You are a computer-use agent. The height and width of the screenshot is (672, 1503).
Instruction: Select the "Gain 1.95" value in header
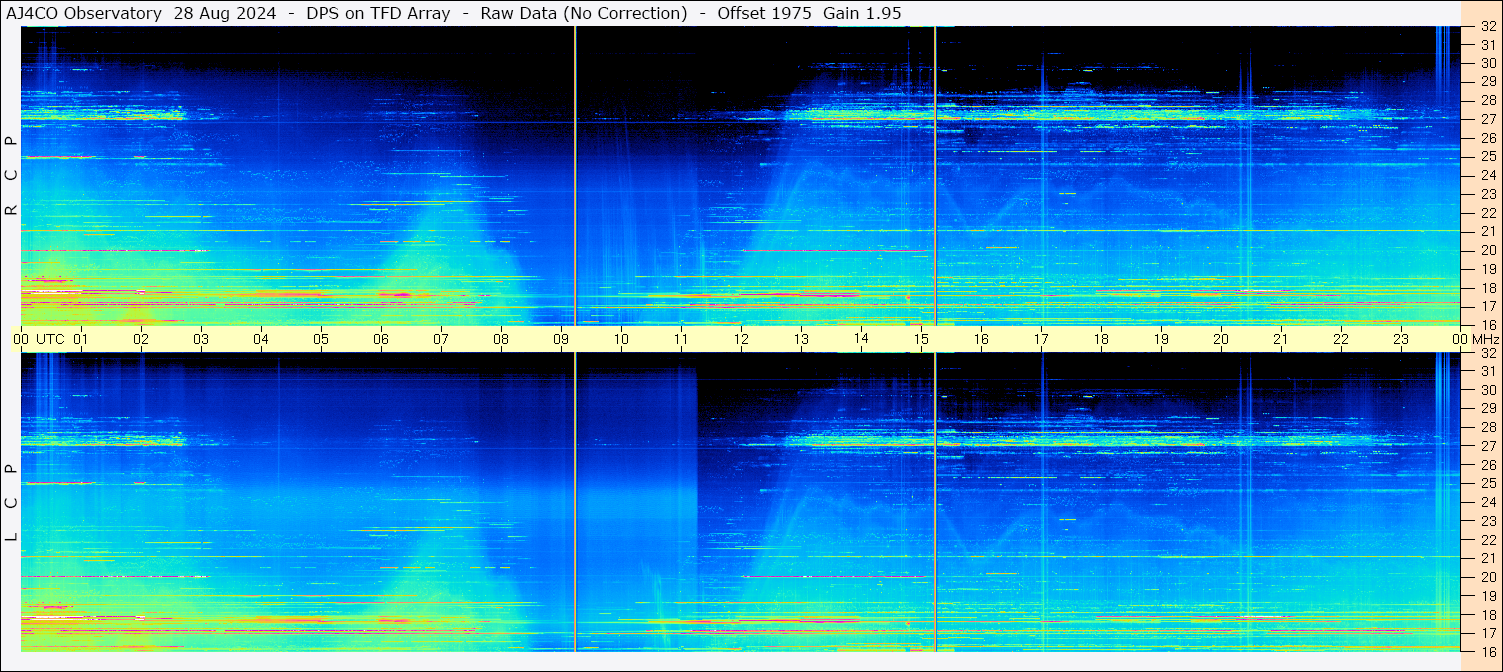pos(862,13)
